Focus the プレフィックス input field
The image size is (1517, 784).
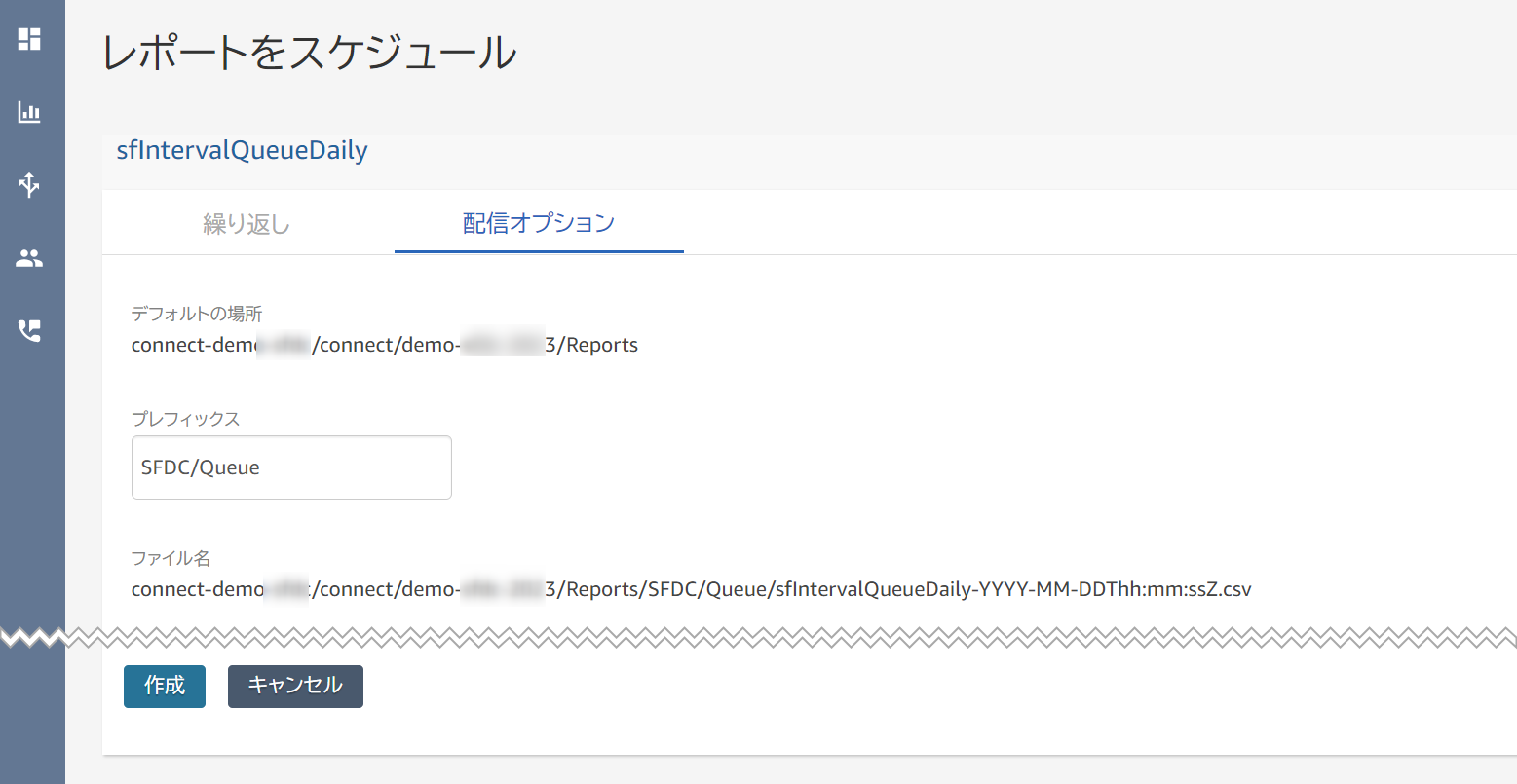click(x=291, y=467)
